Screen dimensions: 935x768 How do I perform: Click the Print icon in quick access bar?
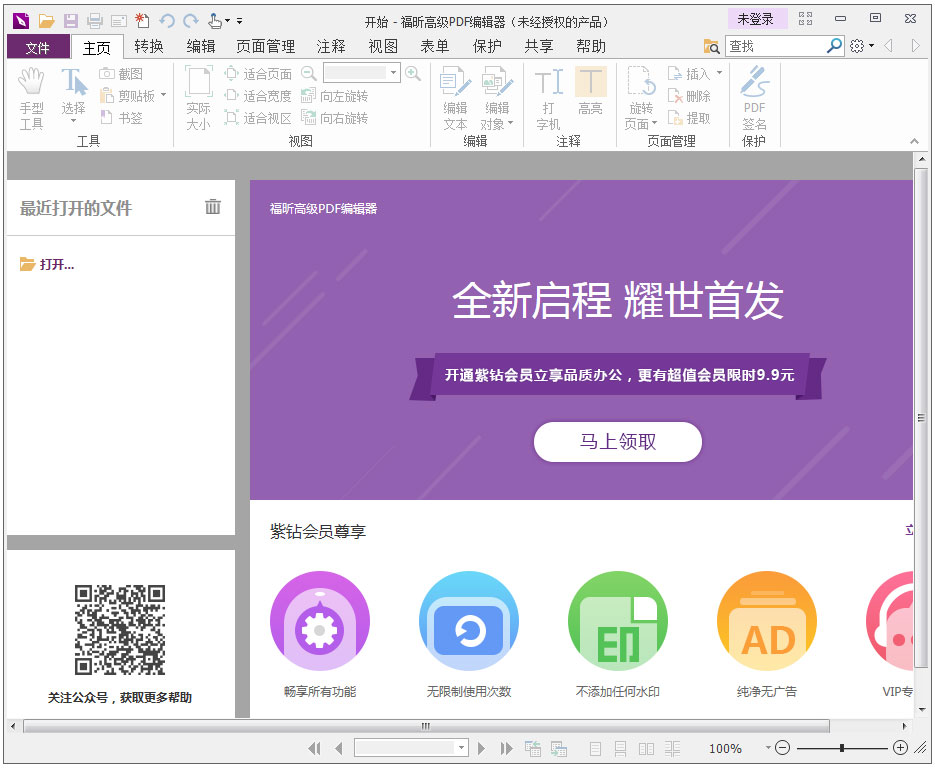(95, 21)
